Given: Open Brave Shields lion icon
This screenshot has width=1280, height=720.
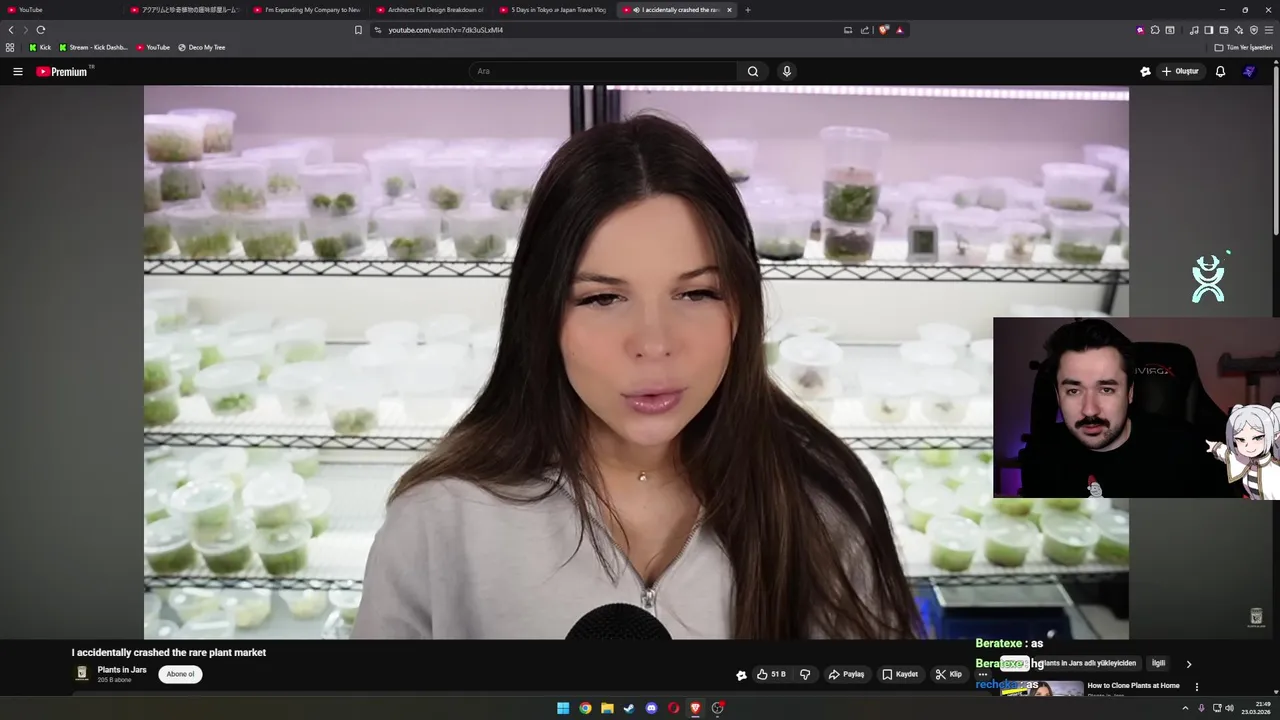Looking at the screenshot, I should (883, 30).
